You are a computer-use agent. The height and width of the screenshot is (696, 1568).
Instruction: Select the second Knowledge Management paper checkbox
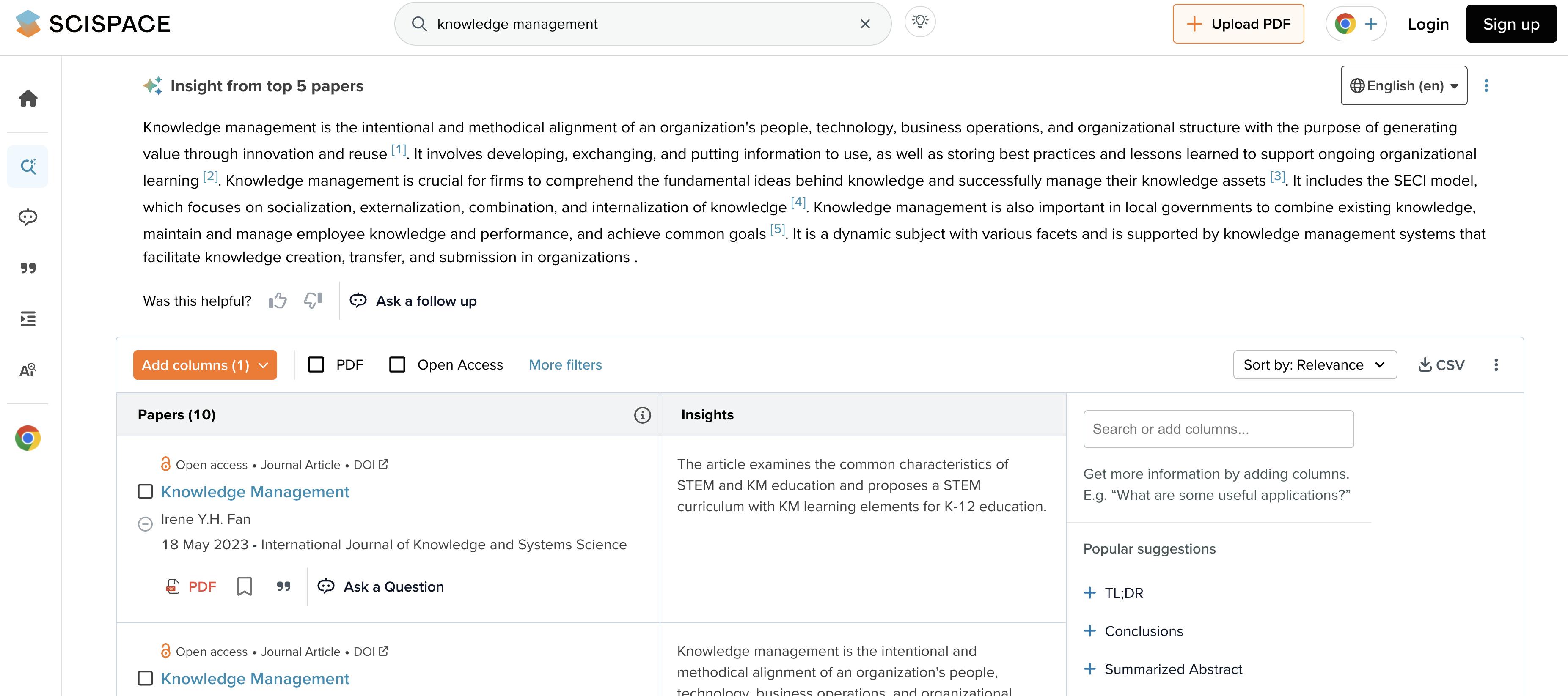[145, 678]
